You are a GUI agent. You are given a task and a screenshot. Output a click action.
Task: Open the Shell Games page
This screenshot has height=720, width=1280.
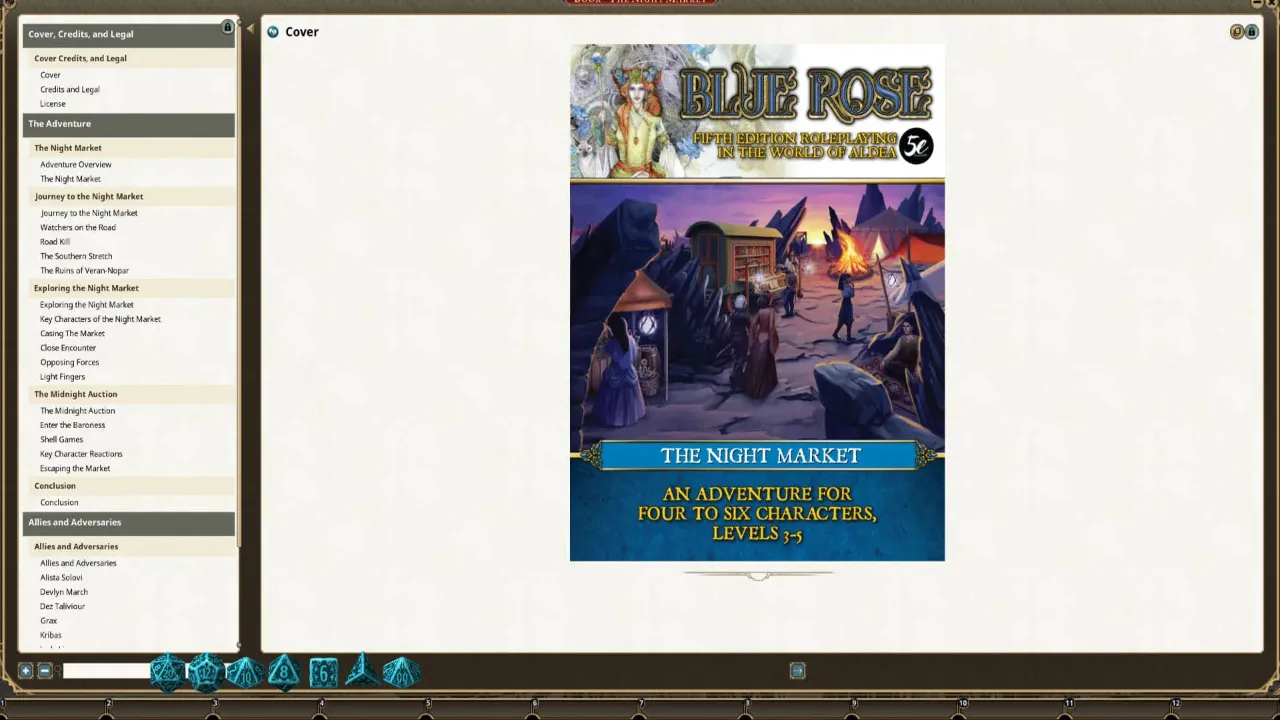click(62, 440)
